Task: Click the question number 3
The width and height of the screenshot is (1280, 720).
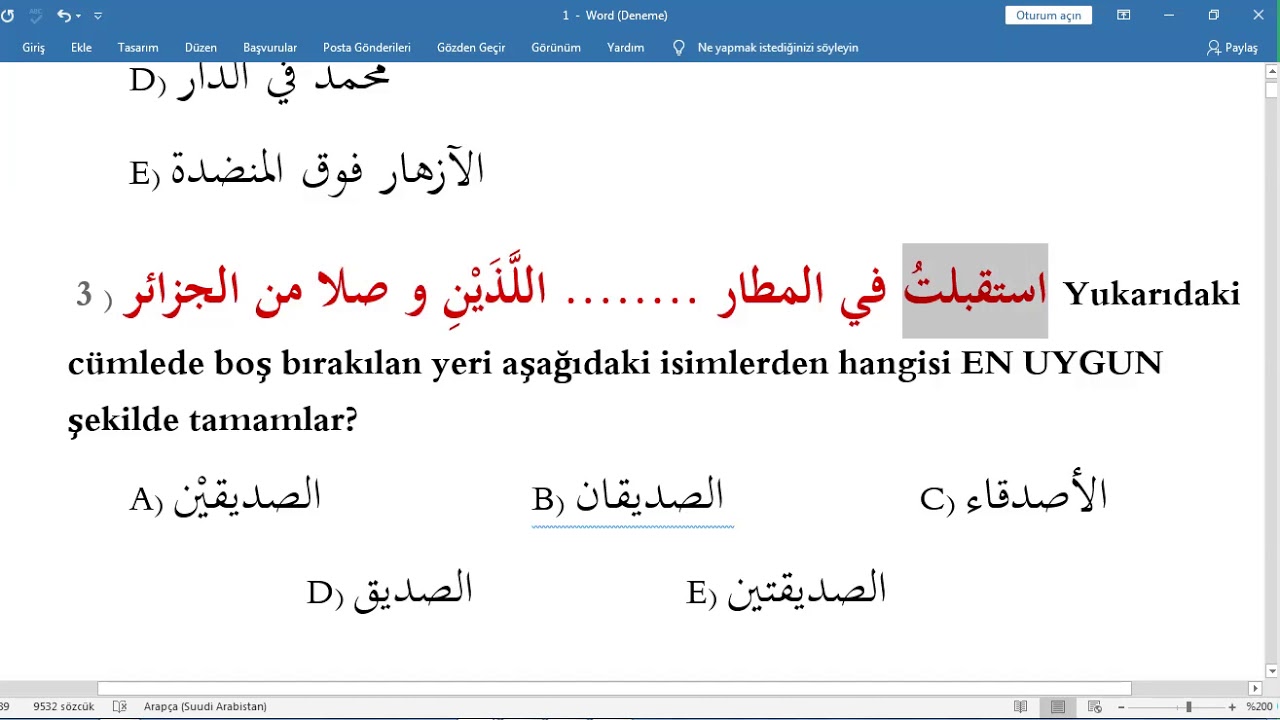Action: (x=84, y=295)
